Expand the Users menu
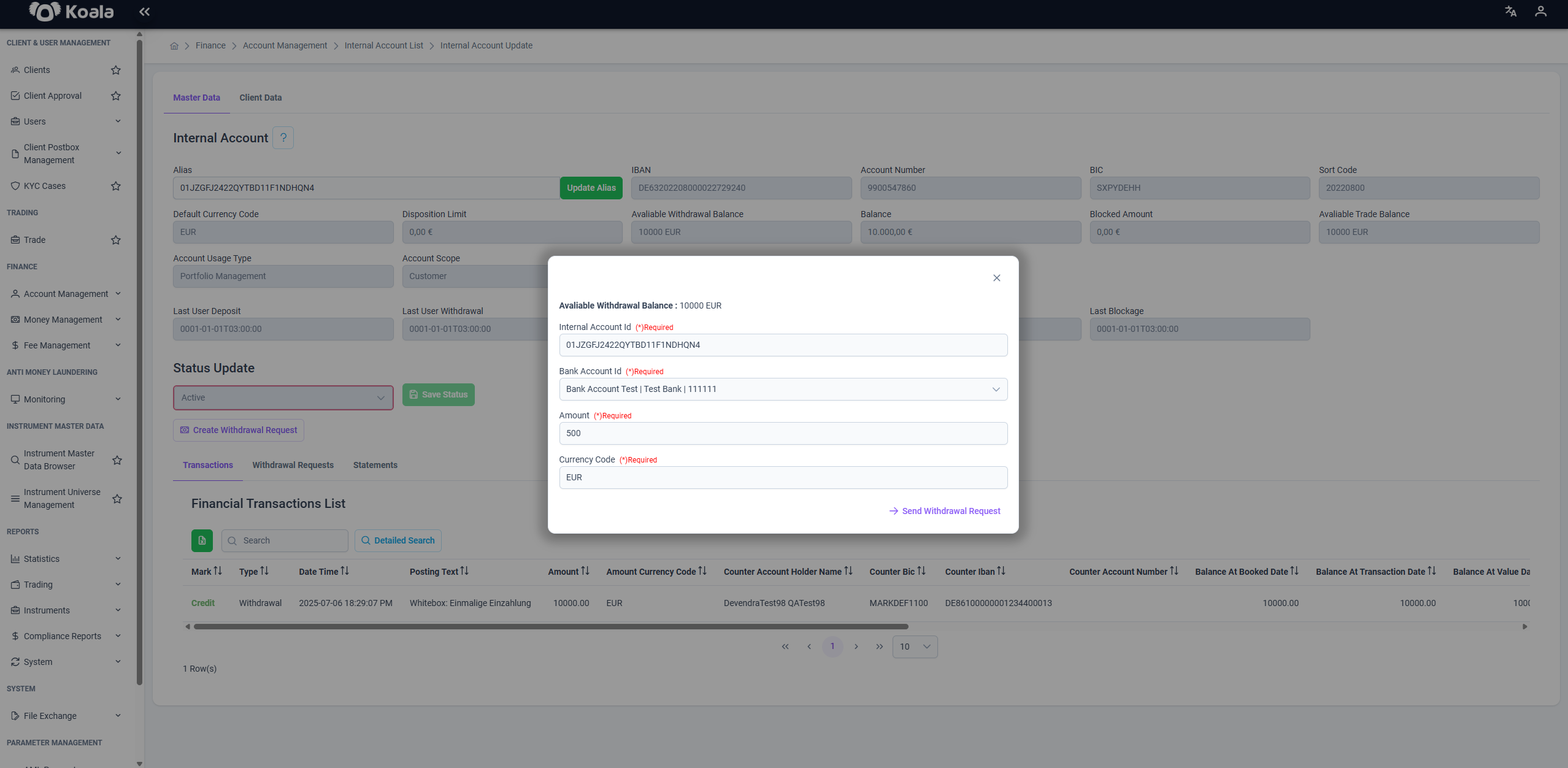 [x=66, y=121]
